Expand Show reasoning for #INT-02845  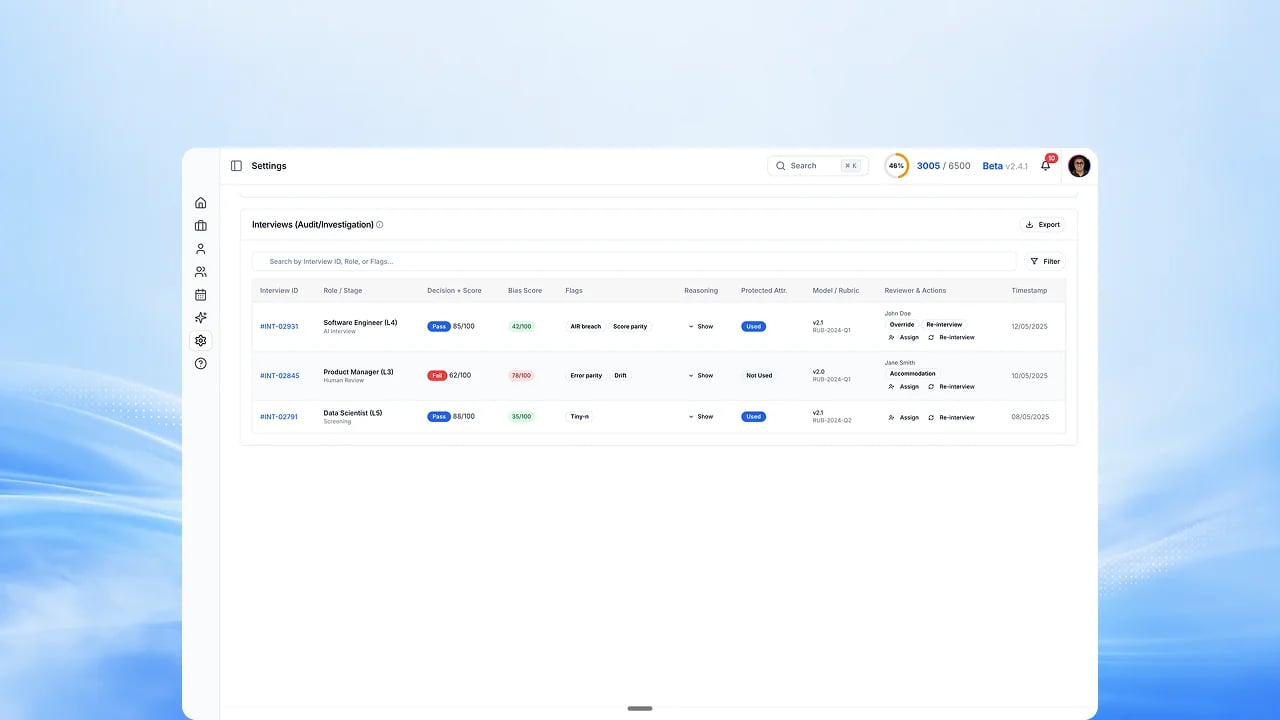(701, 376)
